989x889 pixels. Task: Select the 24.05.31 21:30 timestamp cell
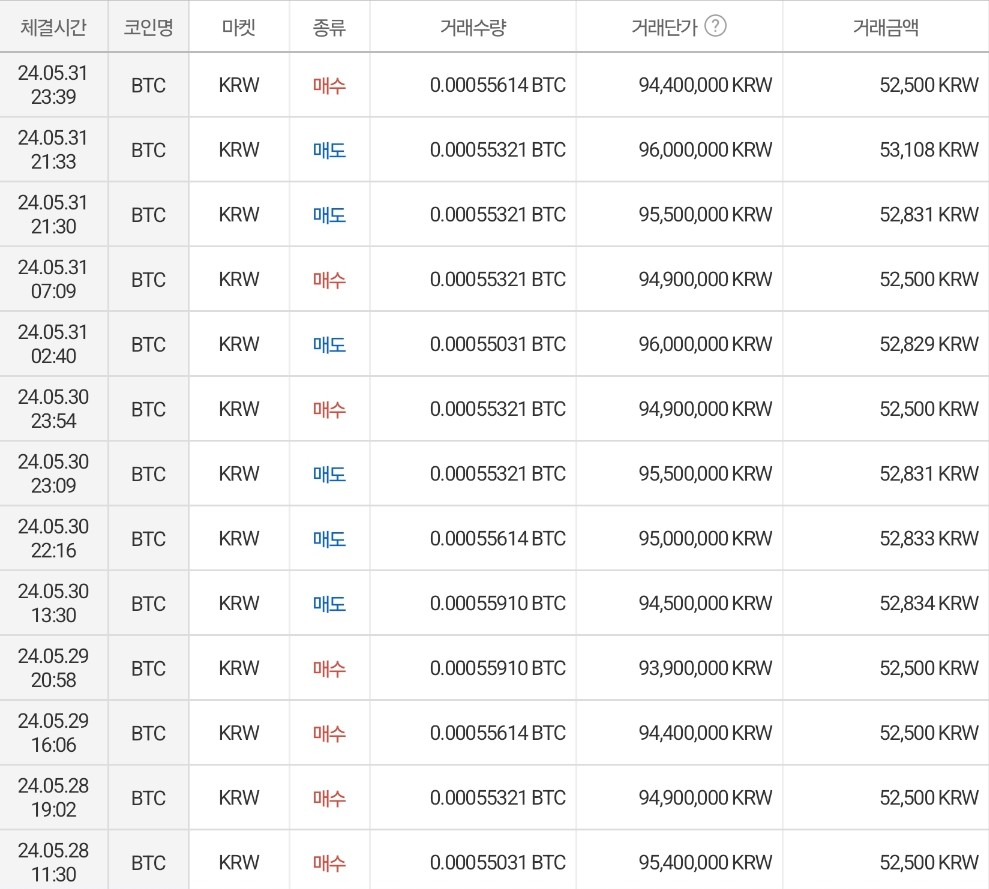(54, 215)
